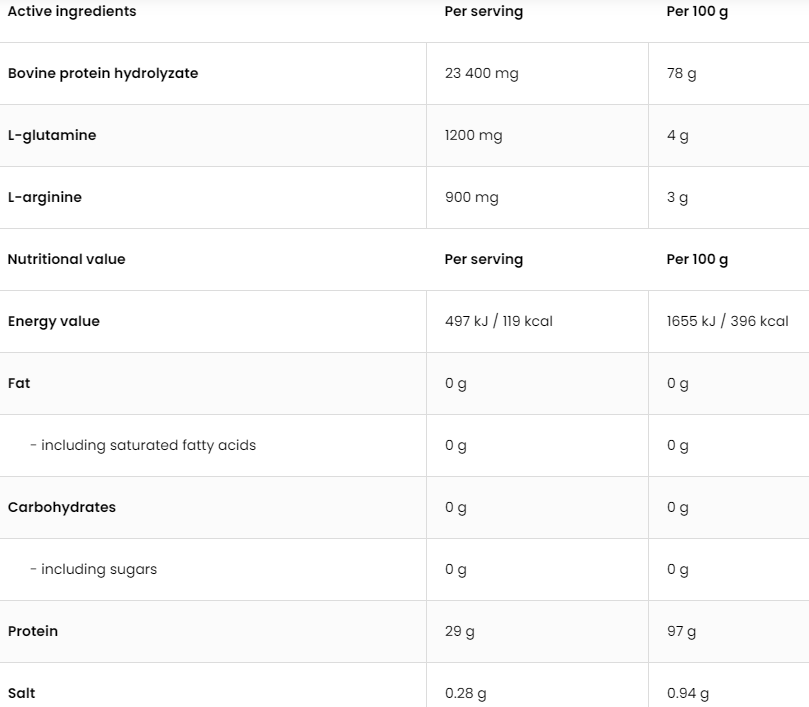Select the "L-glutamine" row label

coord(52,135)
